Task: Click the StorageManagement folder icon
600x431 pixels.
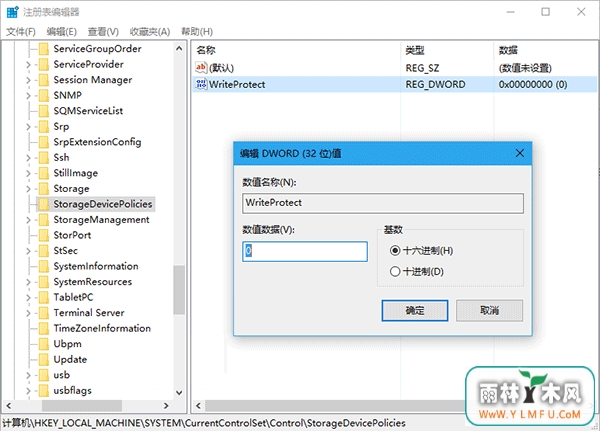Action: (44, 220)
